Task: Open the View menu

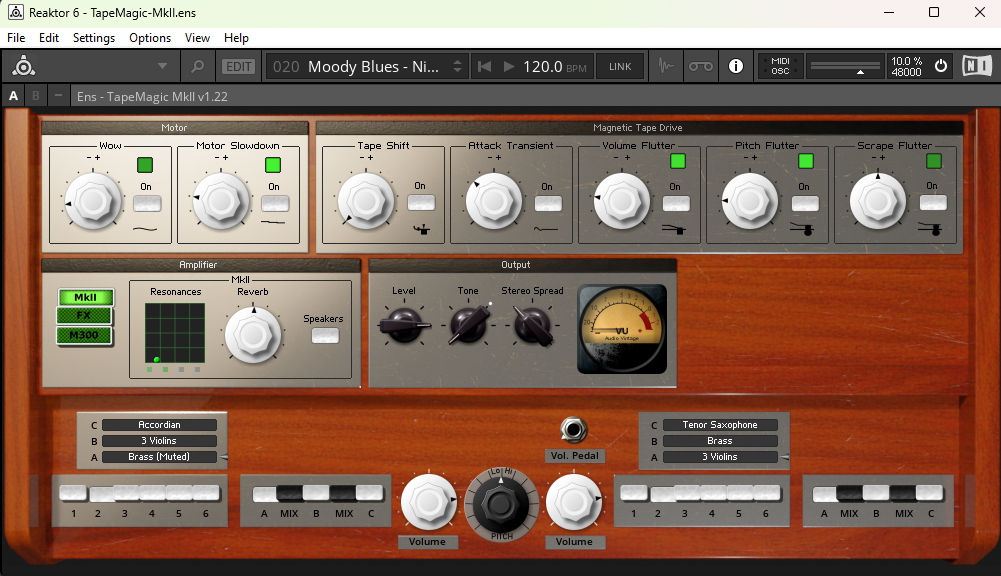Action: [x=197, y=38]
